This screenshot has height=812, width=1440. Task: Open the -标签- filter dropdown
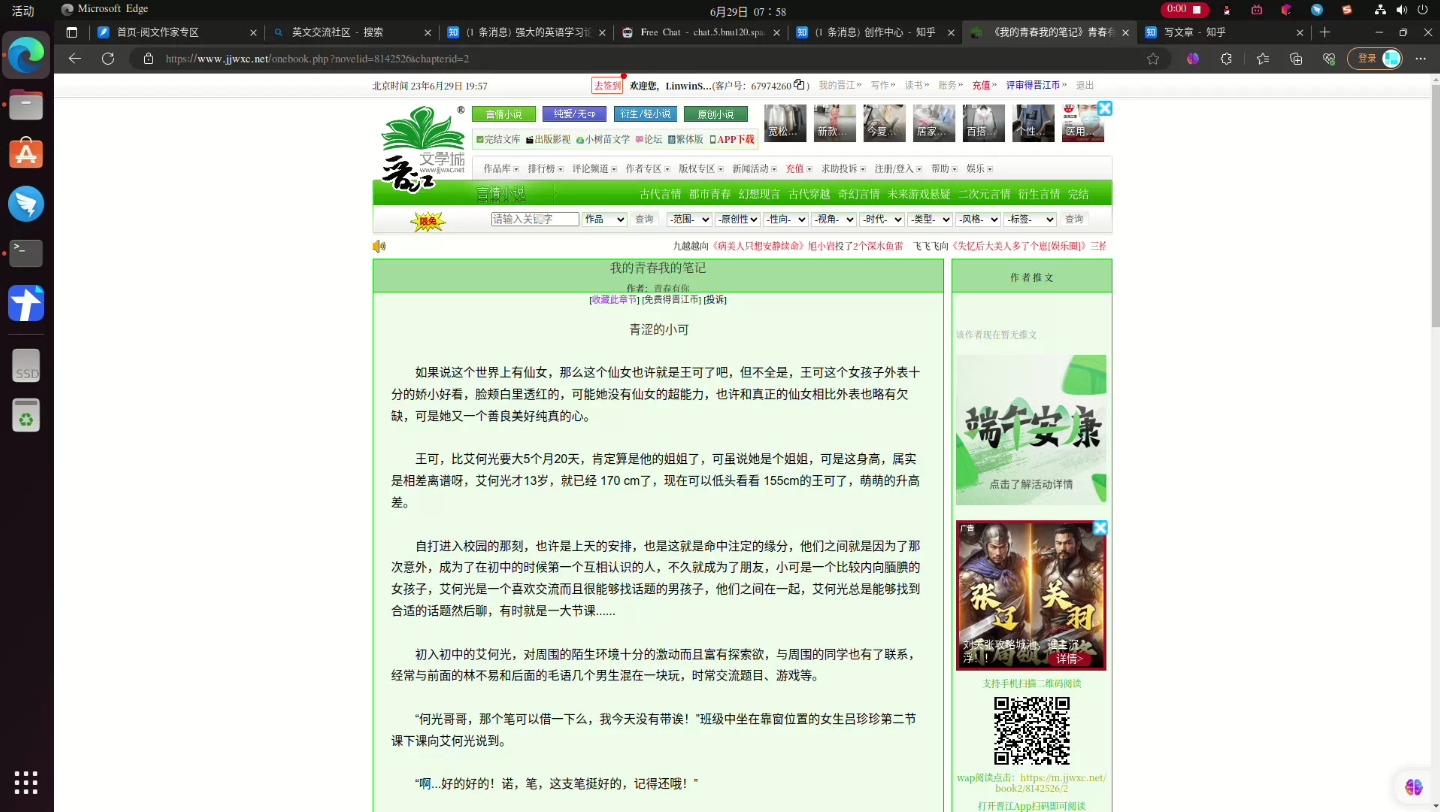click(x=1030, y=219)
